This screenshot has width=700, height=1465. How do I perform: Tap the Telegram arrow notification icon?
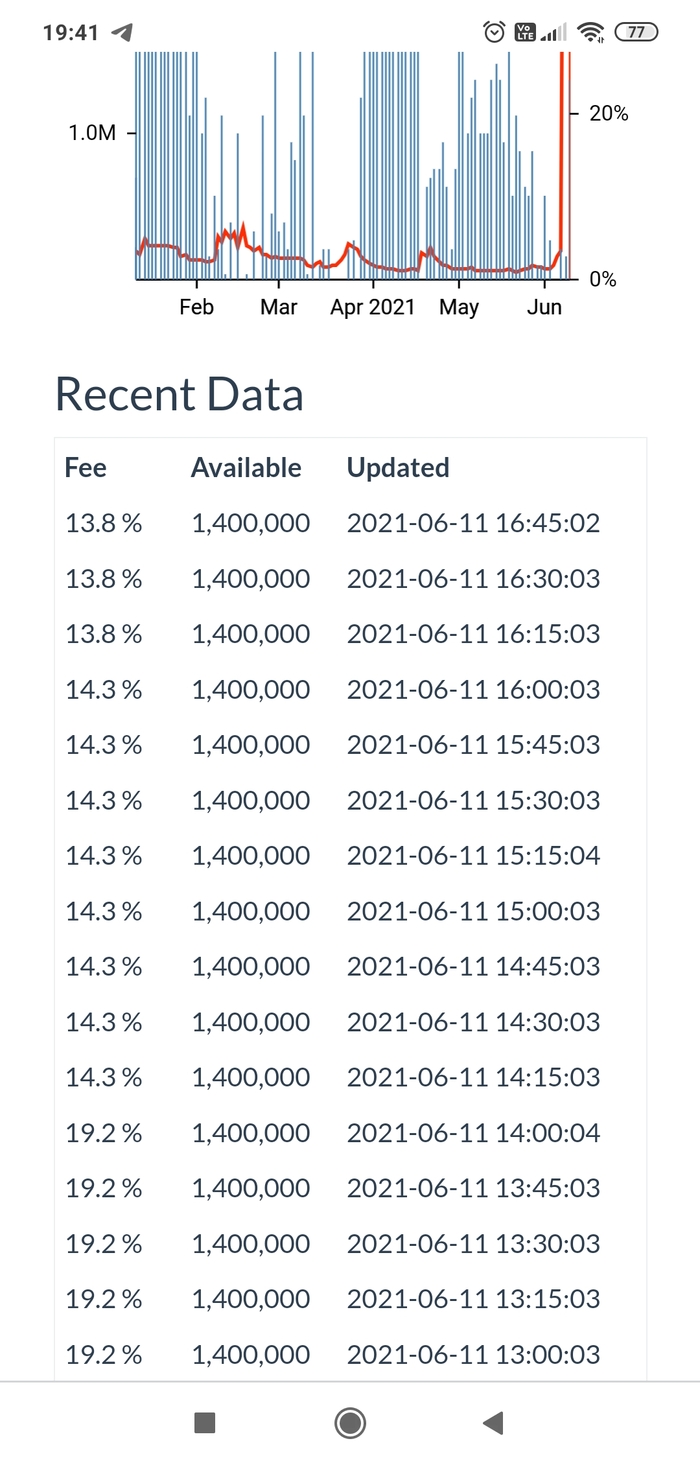coord(122,32)
